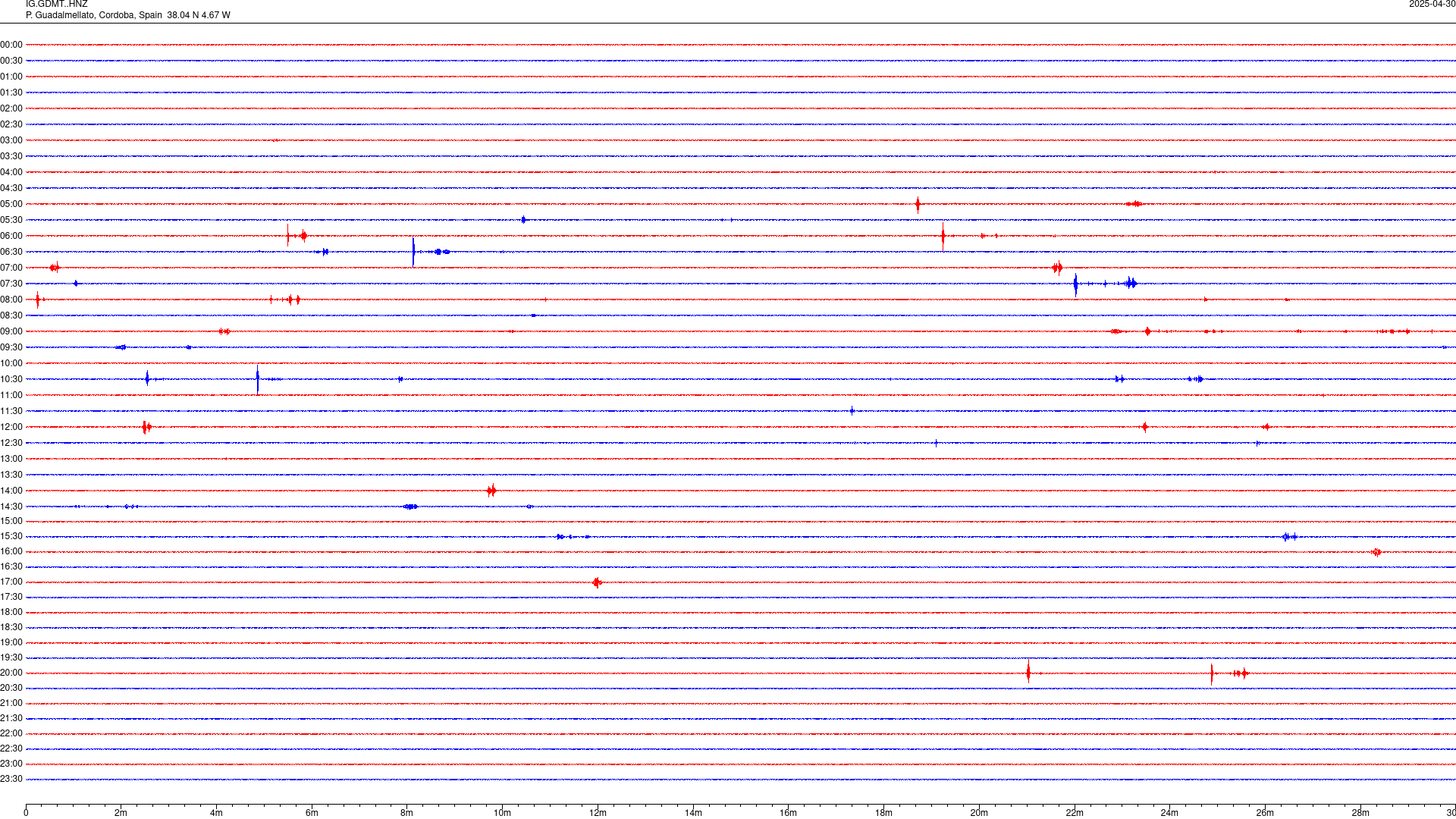Click the 2m tick on the time axis

[121, 813]
